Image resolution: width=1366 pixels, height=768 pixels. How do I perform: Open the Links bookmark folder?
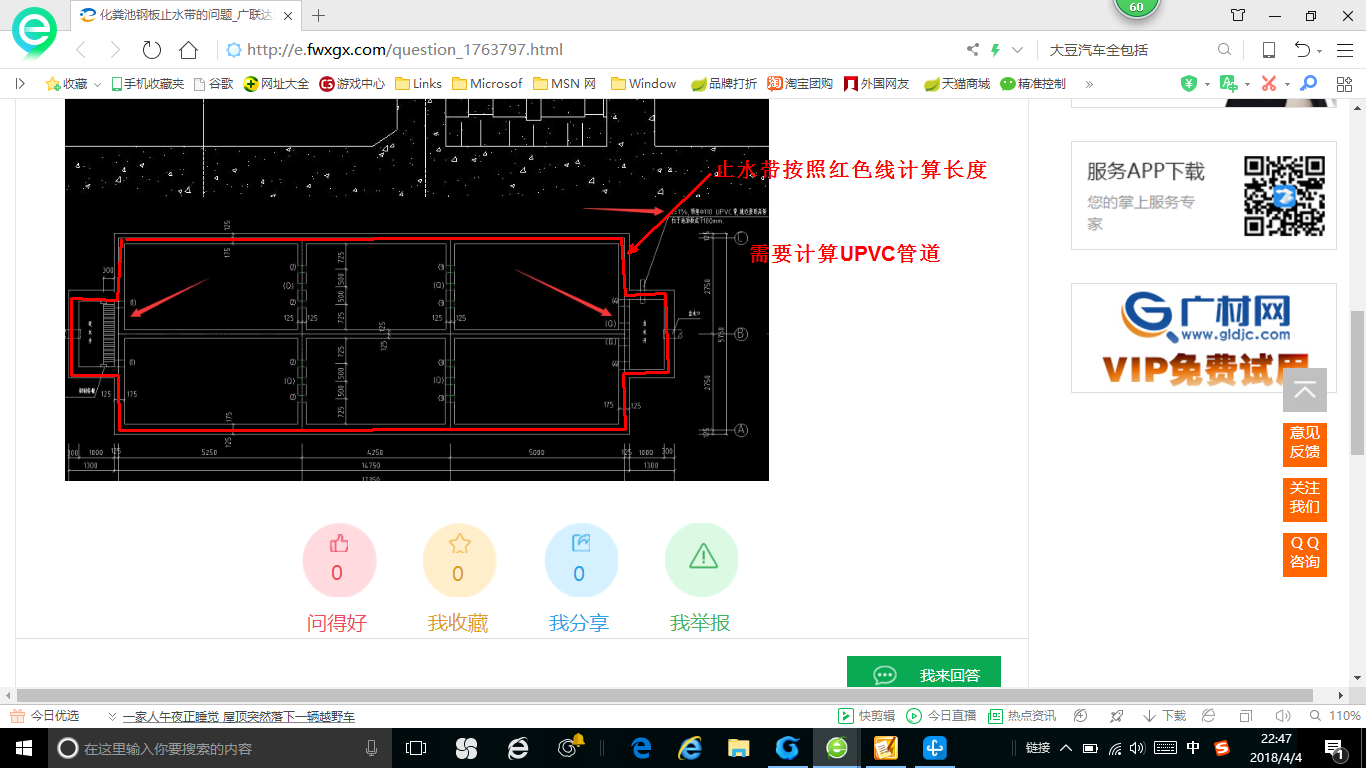[x=419, y=84]
